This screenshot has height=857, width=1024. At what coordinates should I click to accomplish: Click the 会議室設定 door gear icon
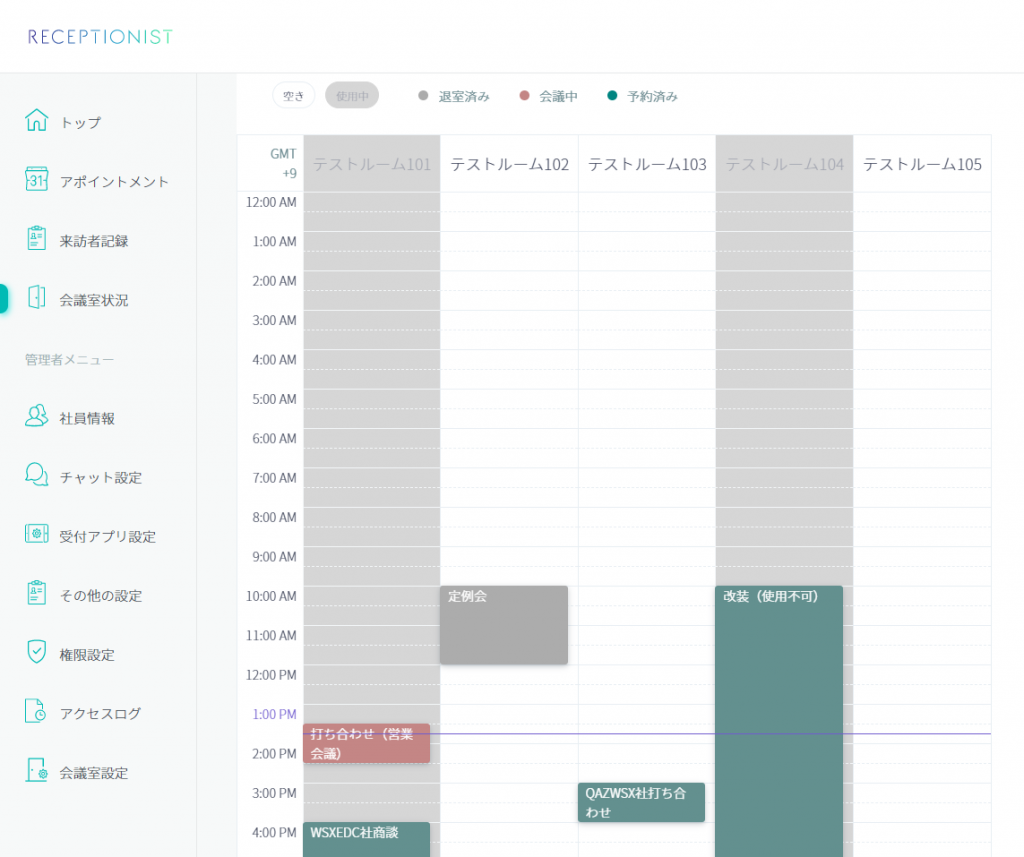click(37, 770)
